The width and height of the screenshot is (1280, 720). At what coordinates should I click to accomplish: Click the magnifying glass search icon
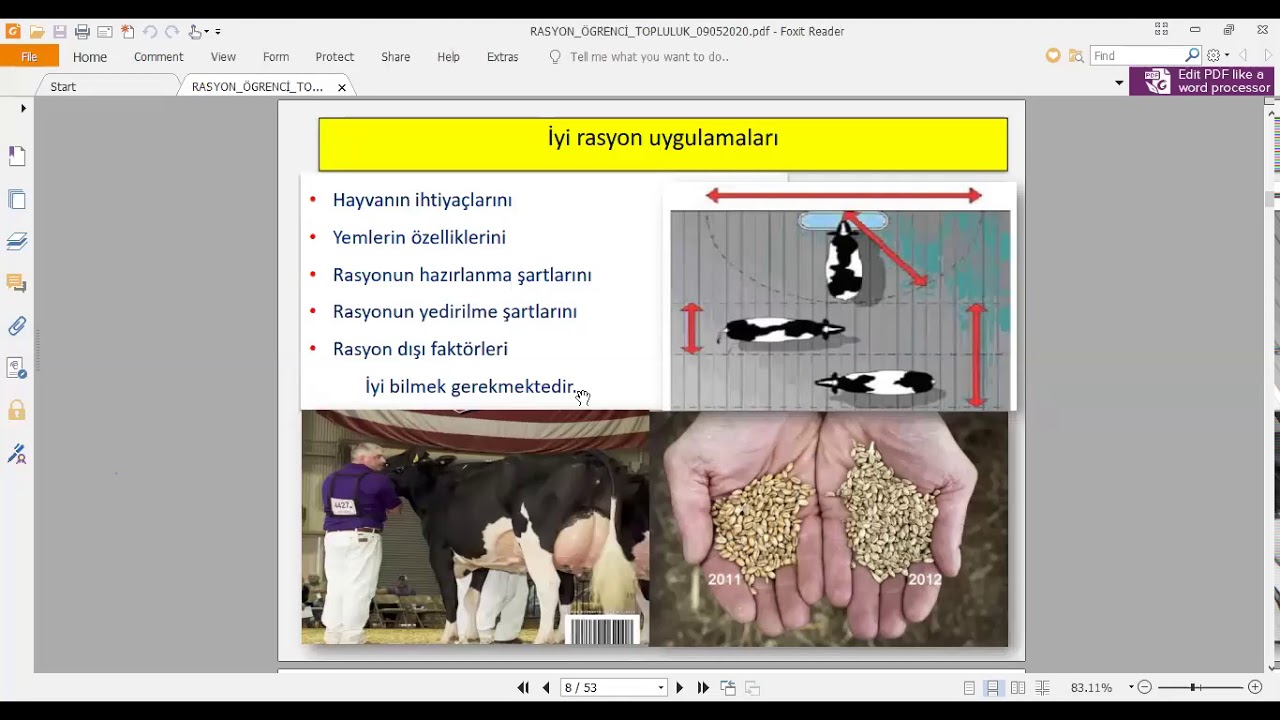click(1192, 56)
